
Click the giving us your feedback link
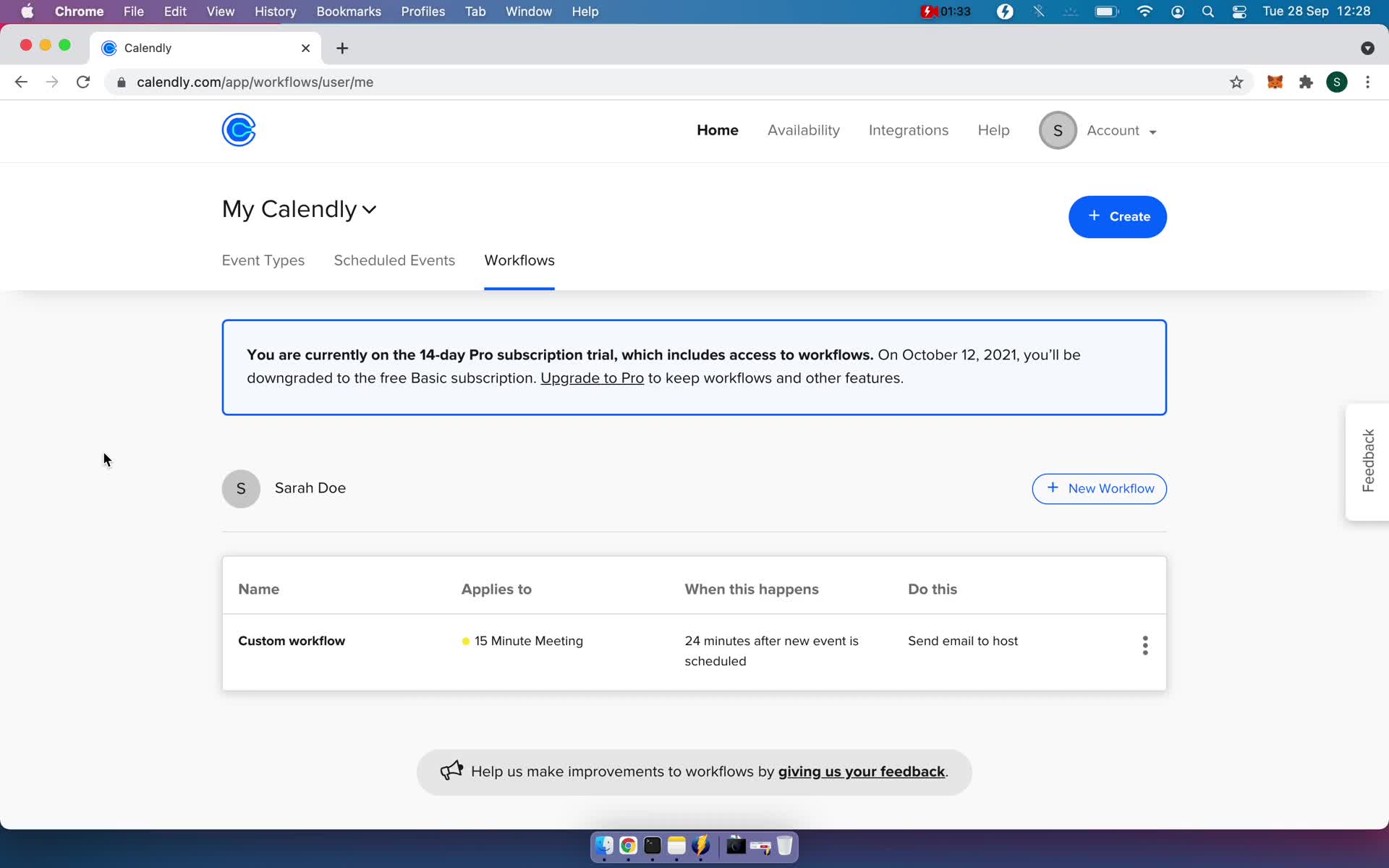862,772
